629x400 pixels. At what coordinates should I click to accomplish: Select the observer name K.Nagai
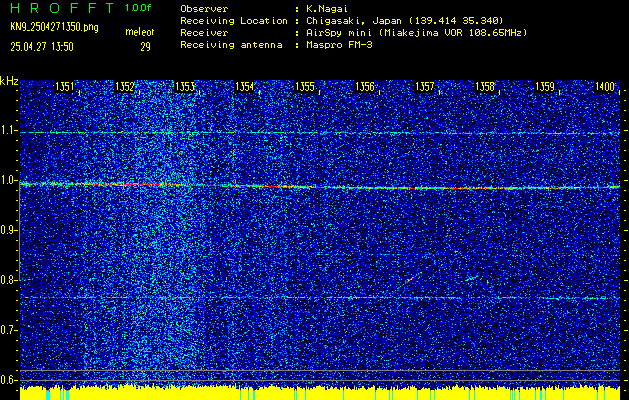click(x=327, y=8)
